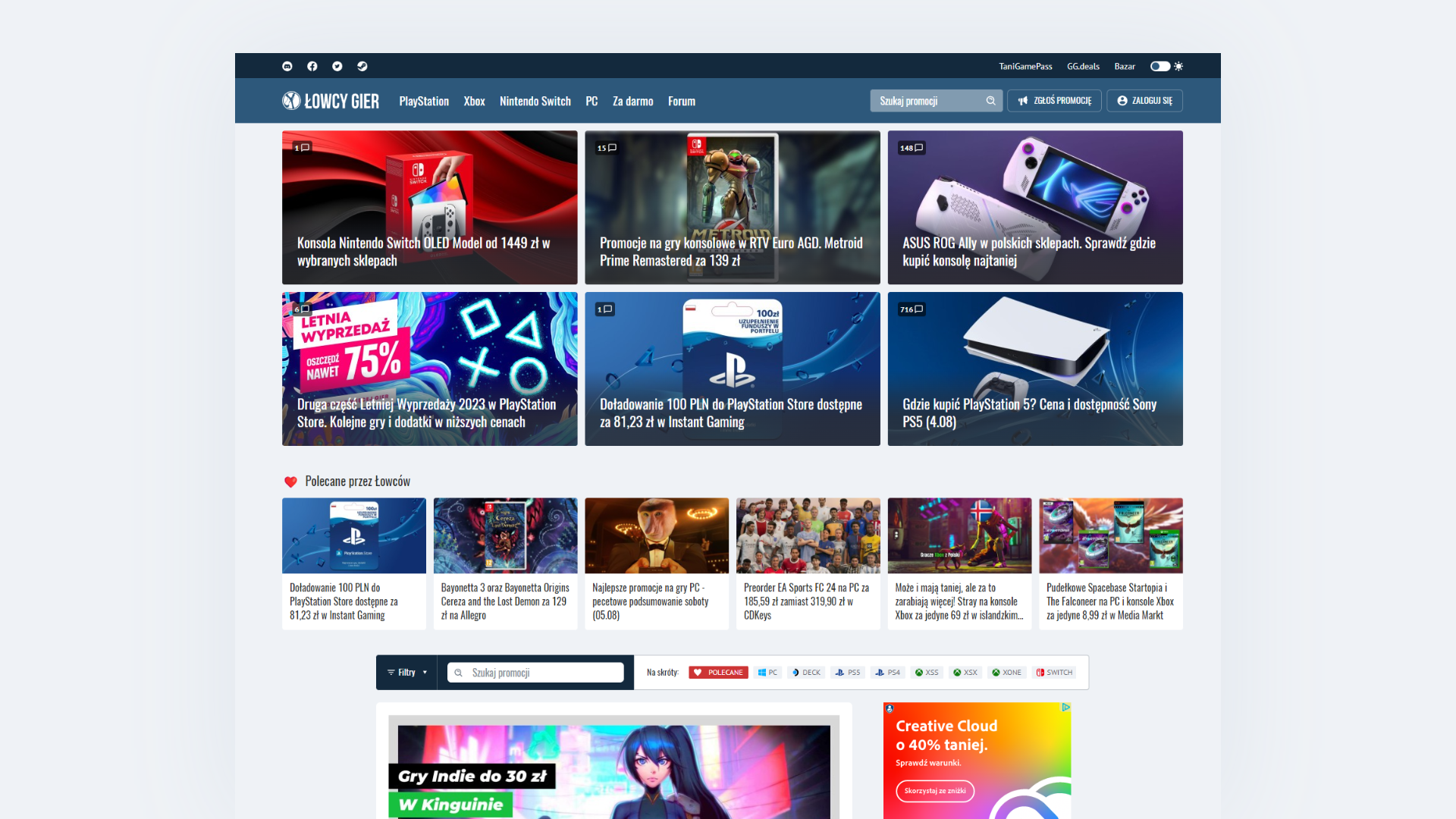Open comments bubble on ASUS ROG Ally article
Viewport: 1456px width, 819px height.
912,148
